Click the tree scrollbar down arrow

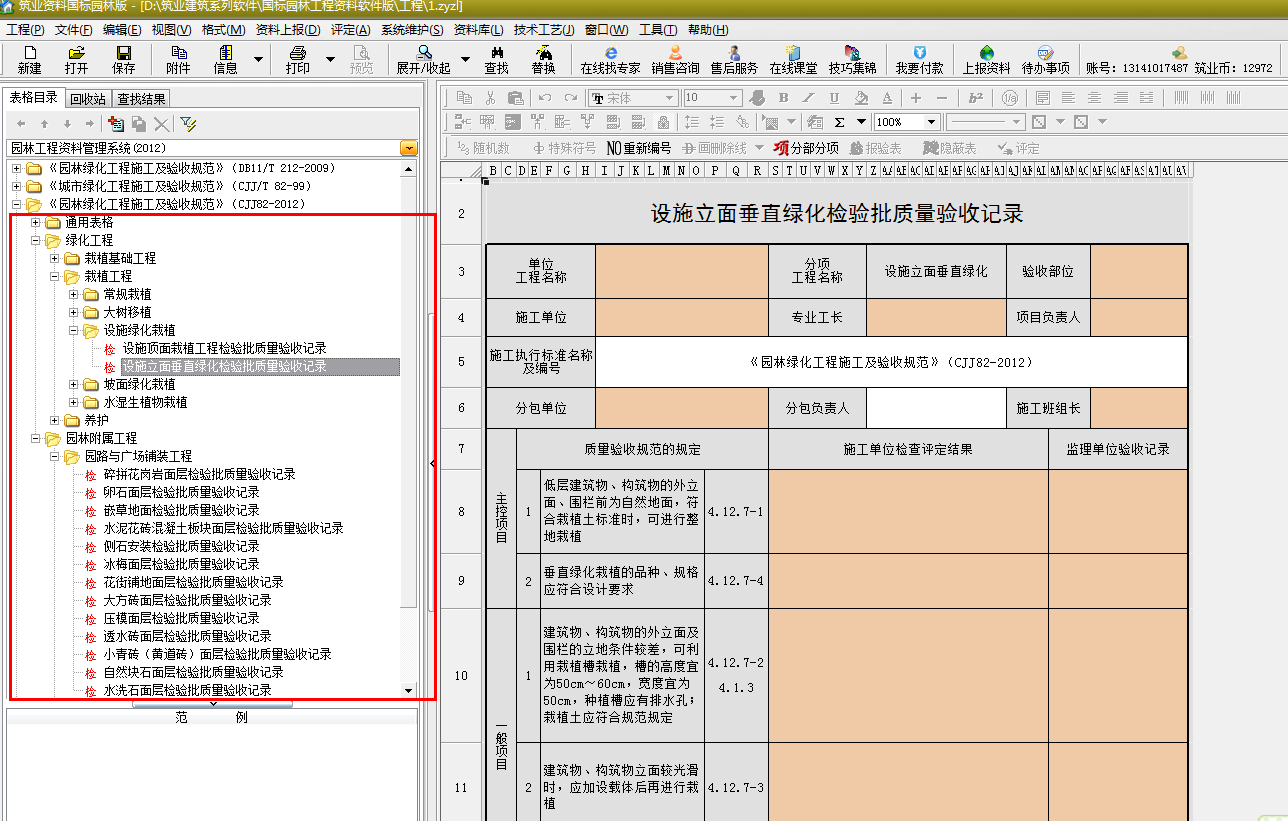click(x=408, y=690)
